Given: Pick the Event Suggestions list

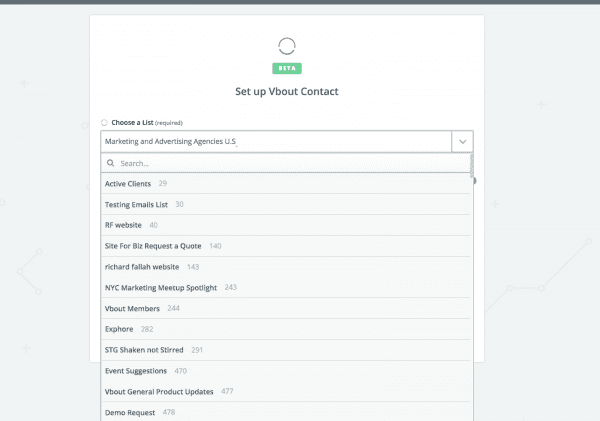Looking at the screenshot, I should [286, 371].
